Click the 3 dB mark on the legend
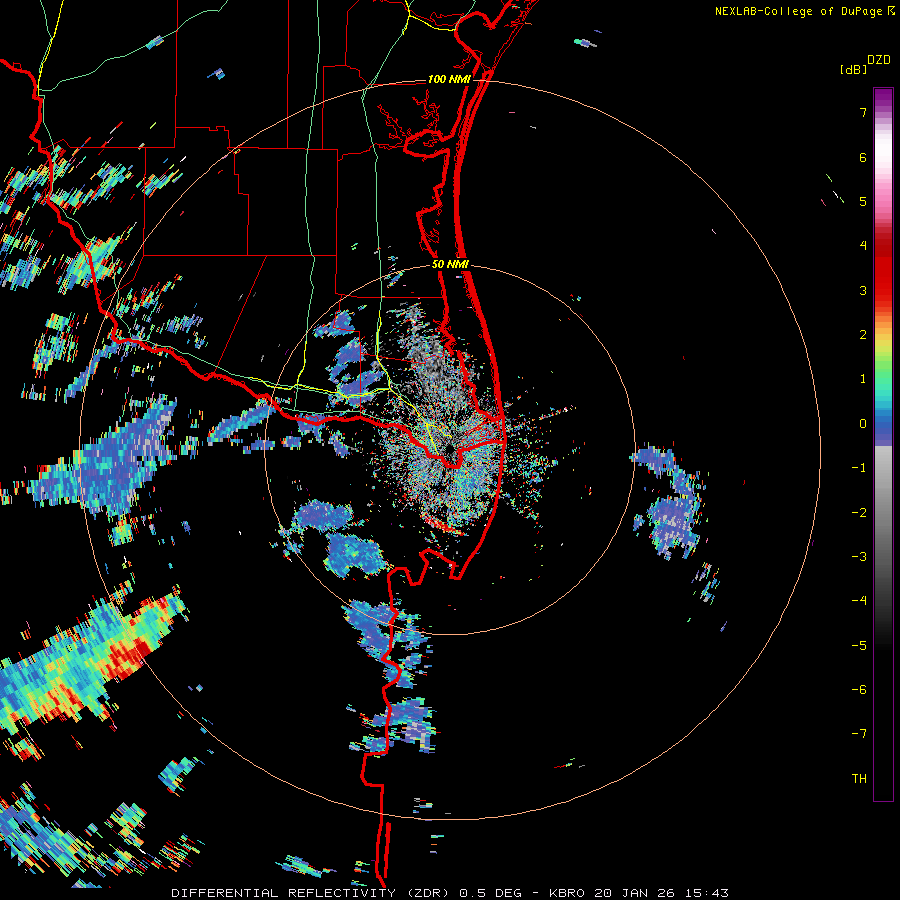 coord(863,290)
